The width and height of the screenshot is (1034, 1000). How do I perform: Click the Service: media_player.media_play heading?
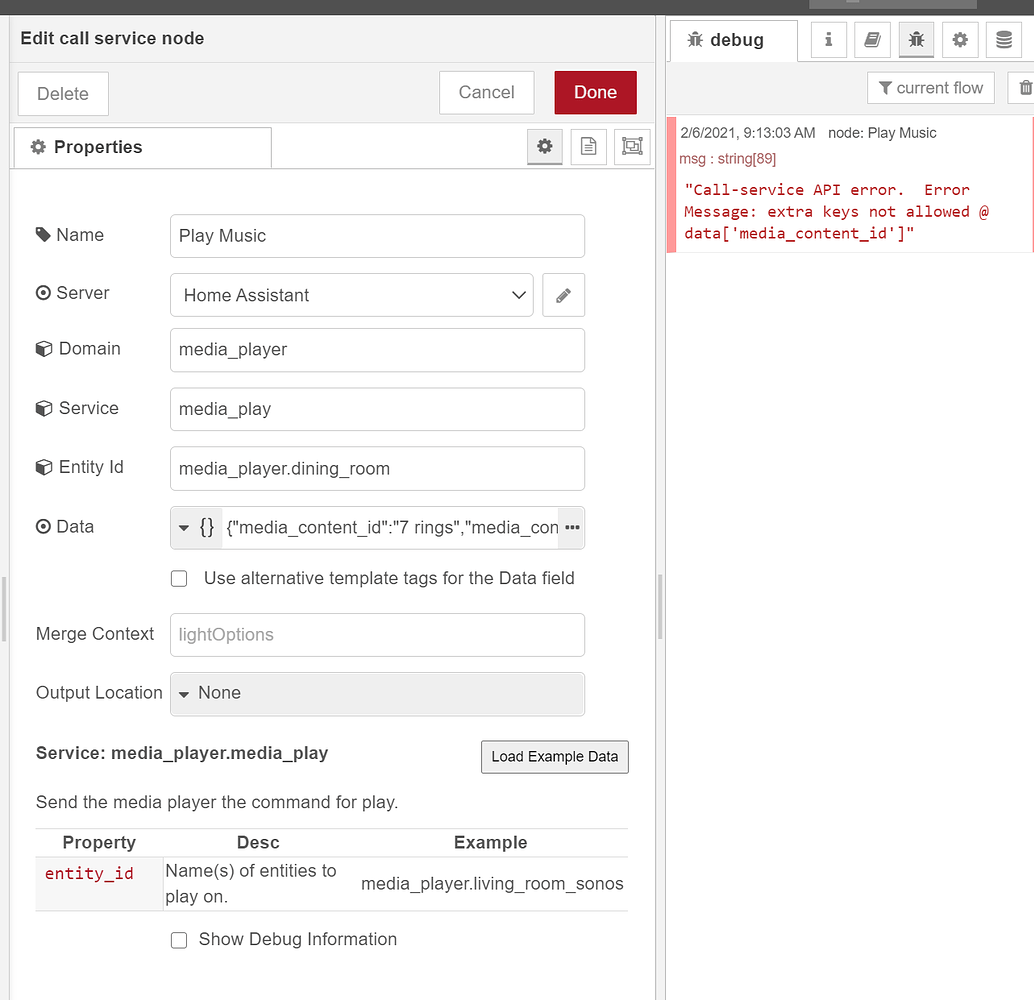[182, 753]
